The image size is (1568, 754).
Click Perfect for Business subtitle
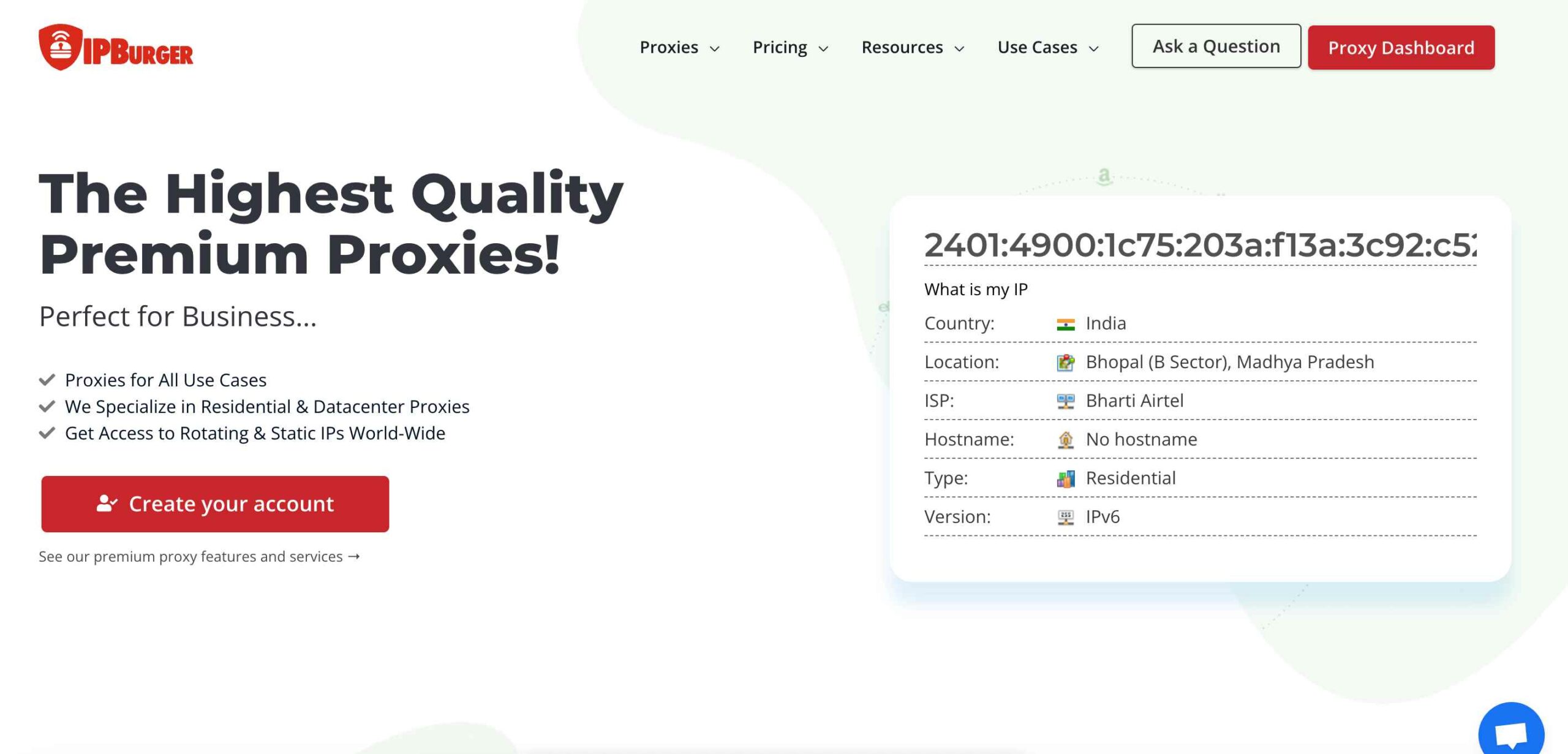pos(178,317)
